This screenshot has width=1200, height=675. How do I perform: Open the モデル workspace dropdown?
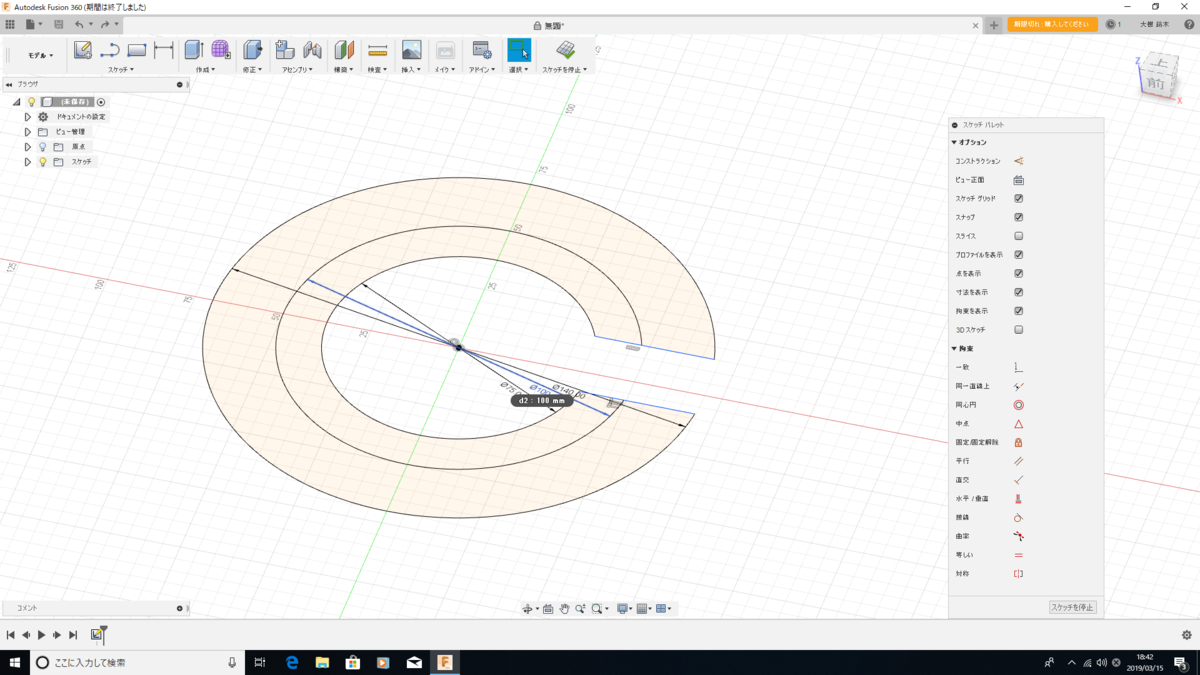point(40,55)
